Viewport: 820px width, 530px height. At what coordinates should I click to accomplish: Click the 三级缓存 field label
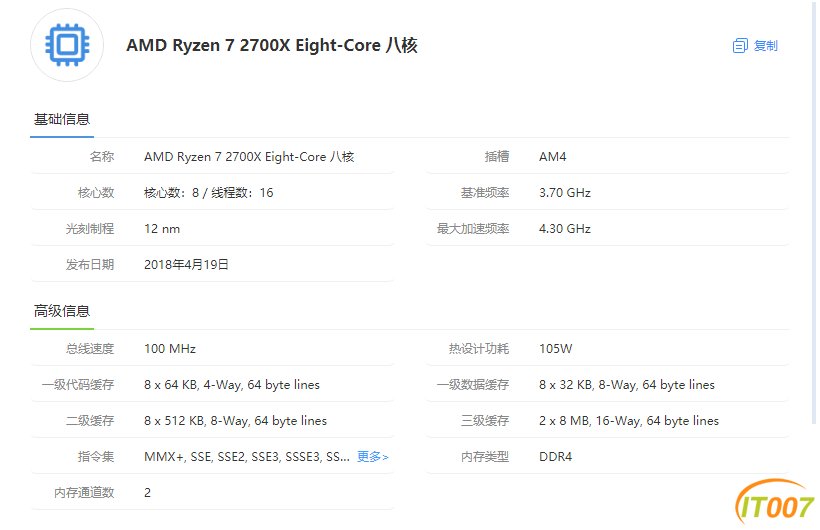pos(485,421)
